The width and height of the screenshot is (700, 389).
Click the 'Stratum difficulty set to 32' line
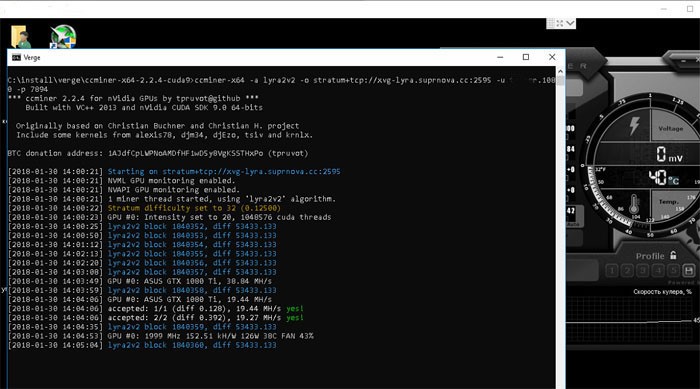pos(144,208)
